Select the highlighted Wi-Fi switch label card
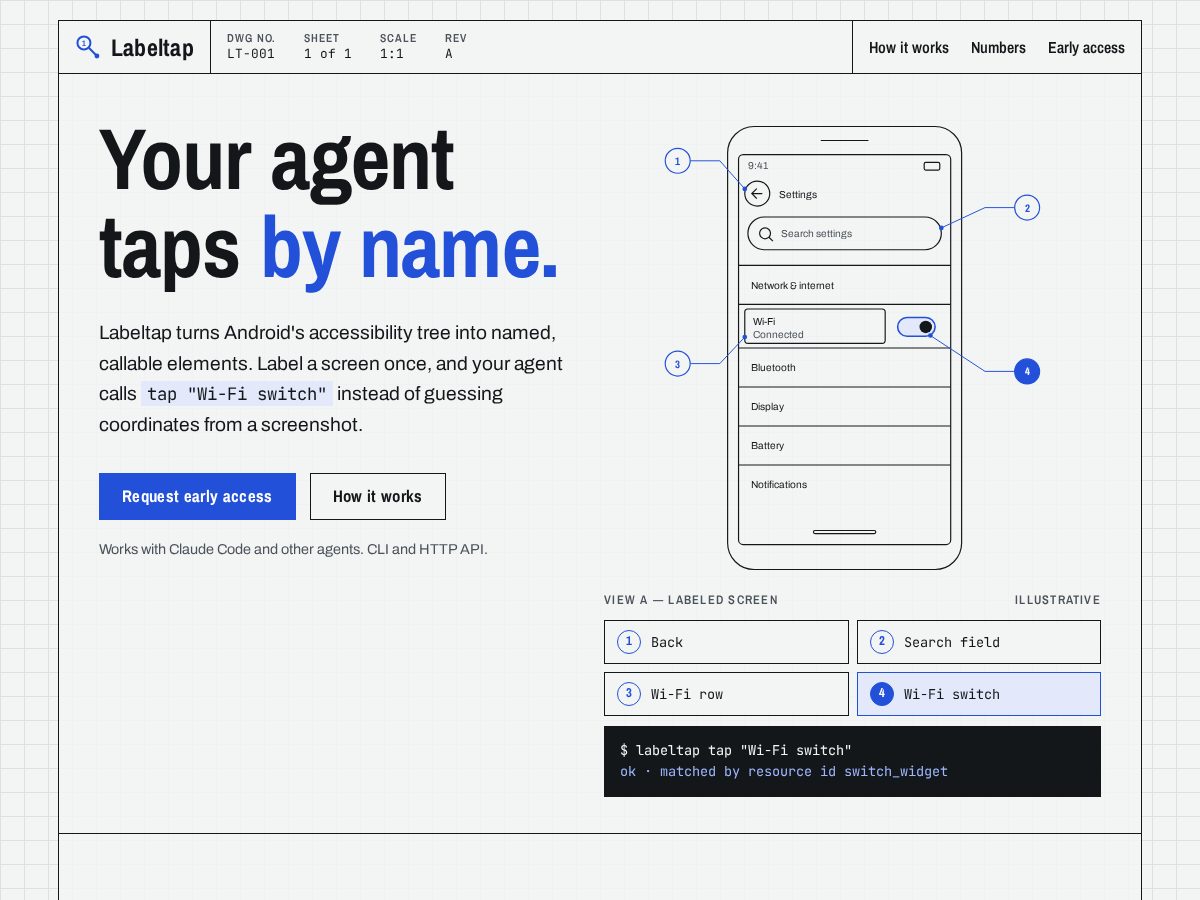 pyautogui.click(x=979, y=694)
